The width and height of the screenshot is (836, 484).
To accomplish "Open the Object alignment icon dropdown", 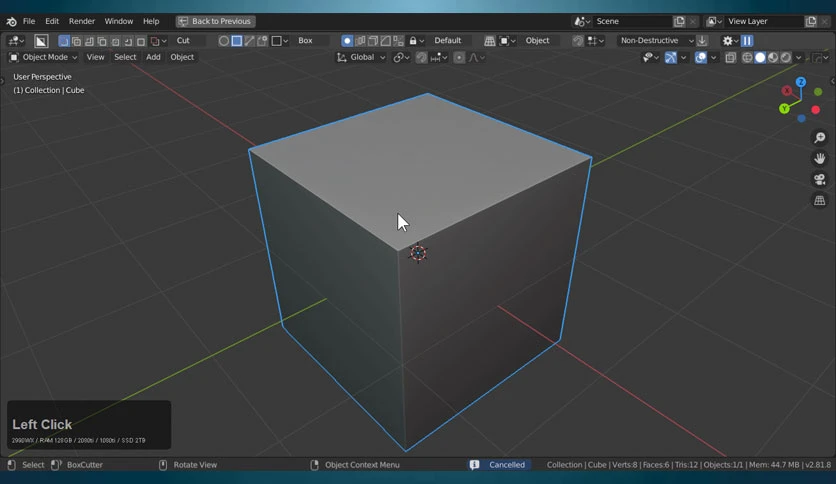I will pyautogui.click(x=508, y=41).
